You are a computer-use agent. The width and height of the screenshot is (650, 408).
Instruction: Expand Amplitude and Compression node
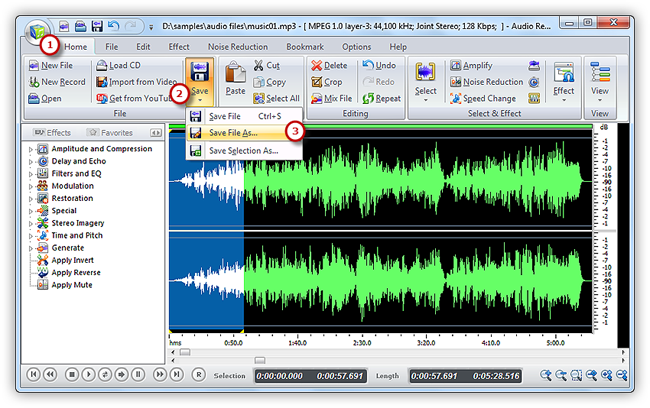tap(31, 149)
